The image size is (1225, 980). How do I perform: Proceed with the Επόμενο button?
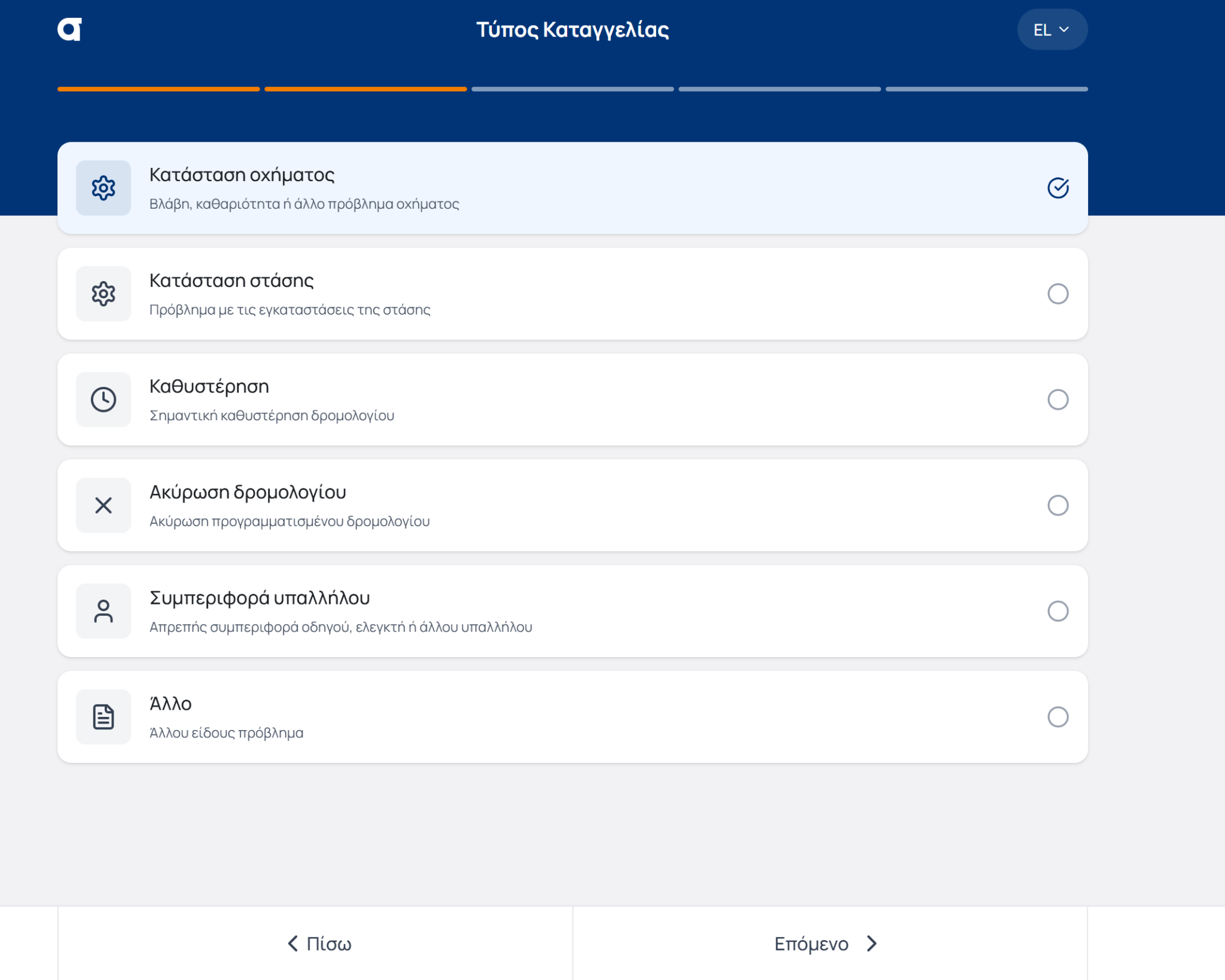[x=824, y=944]
